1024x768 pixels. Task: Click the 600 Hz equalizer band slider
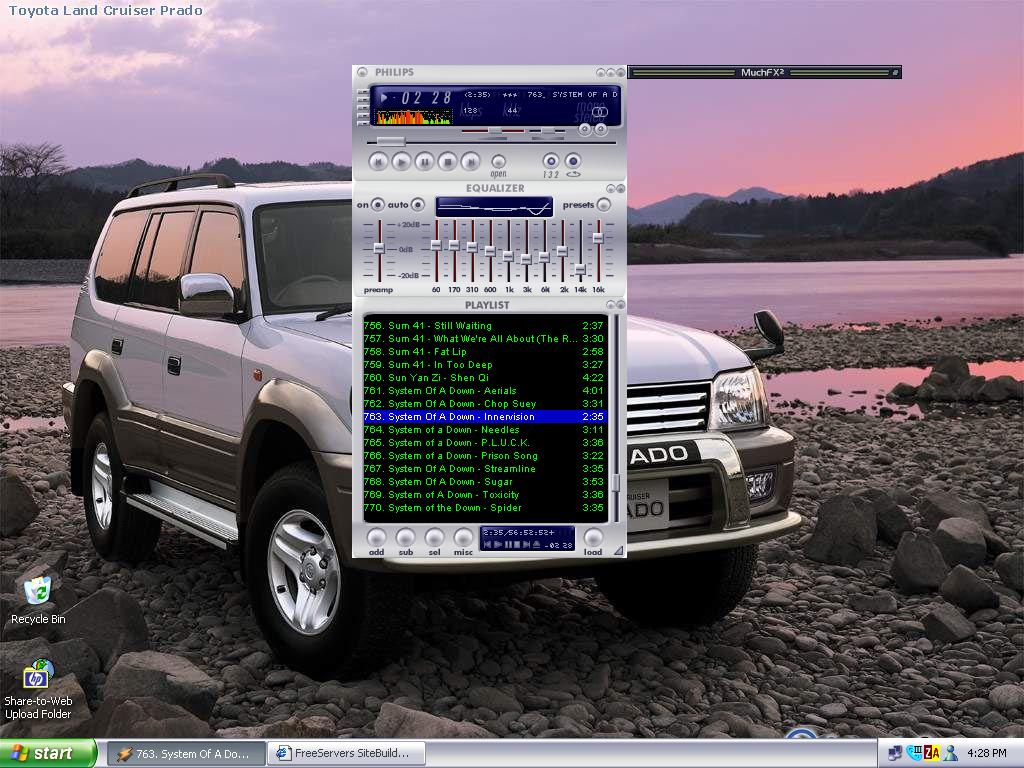coord(490,251)
